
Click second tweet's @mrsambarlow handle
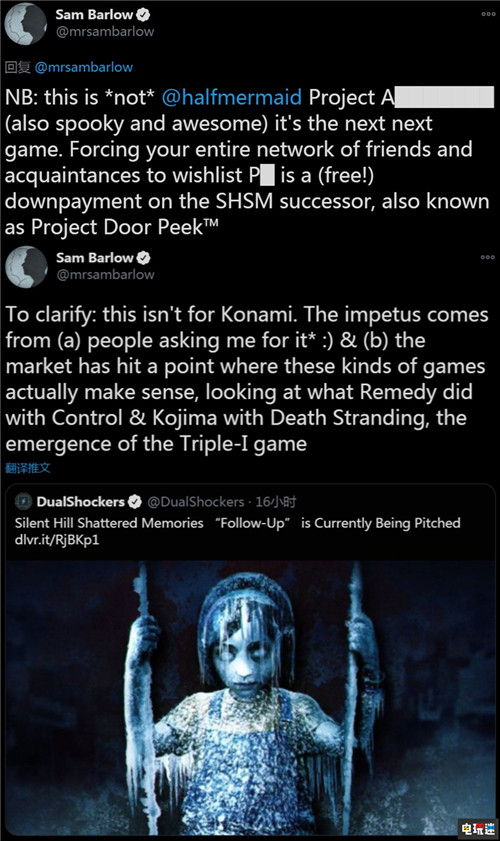coord(105,275)
